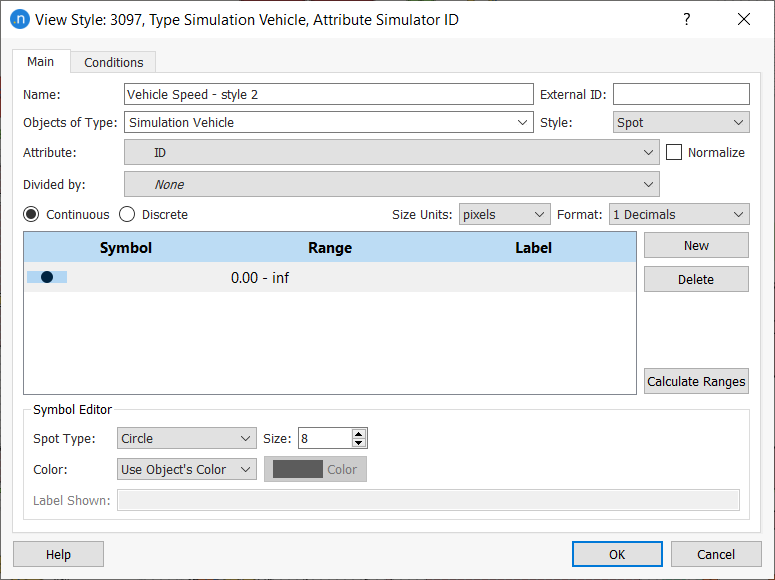The width and height of the screenshot is (775, 580).
Task: Decrease Size with spinner down arrow
Action: pyautogui.click(x=360, y=443)
